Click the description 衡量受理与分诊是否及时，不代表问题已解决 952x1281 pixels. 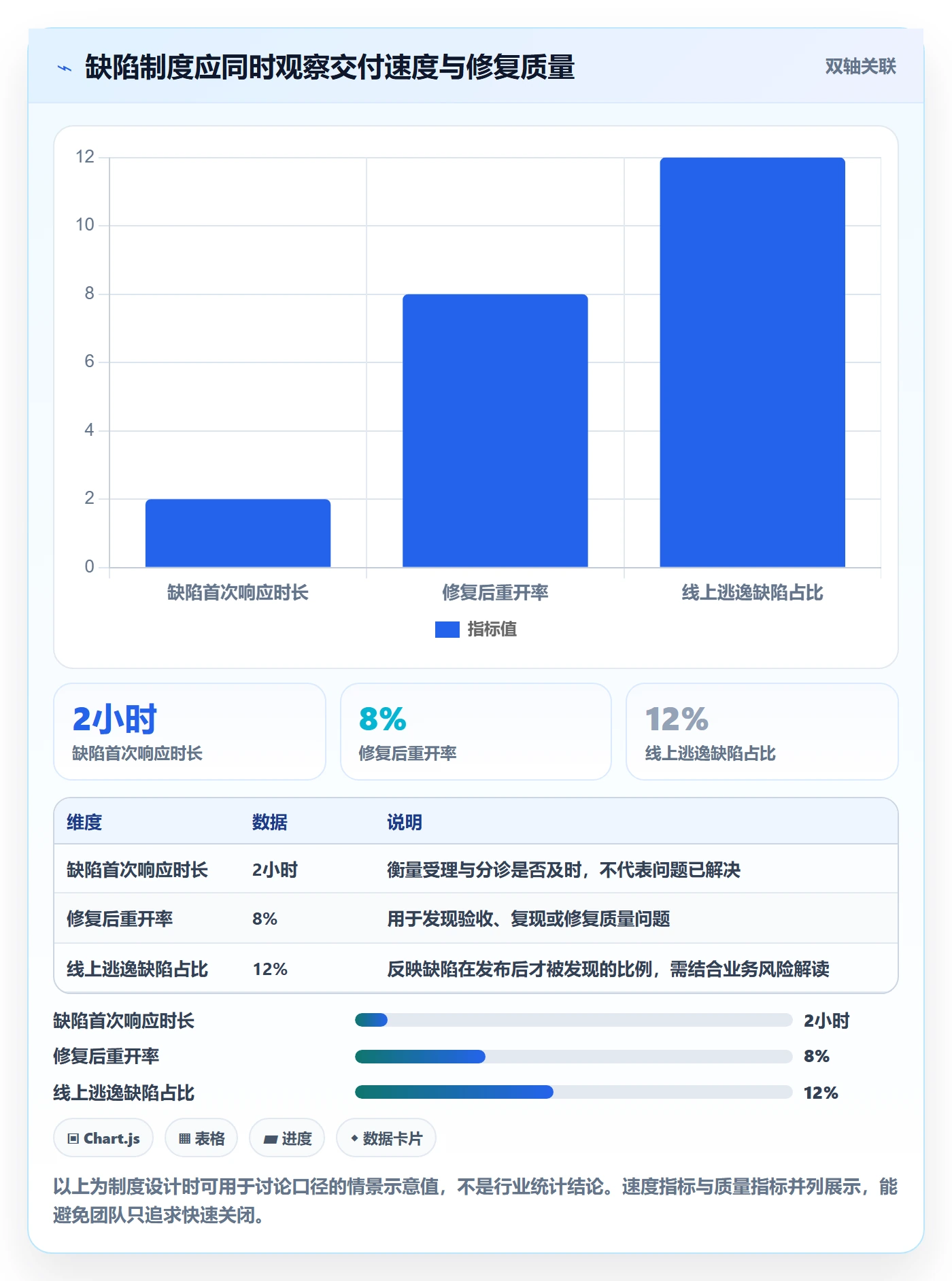click(x=564, y=870)
